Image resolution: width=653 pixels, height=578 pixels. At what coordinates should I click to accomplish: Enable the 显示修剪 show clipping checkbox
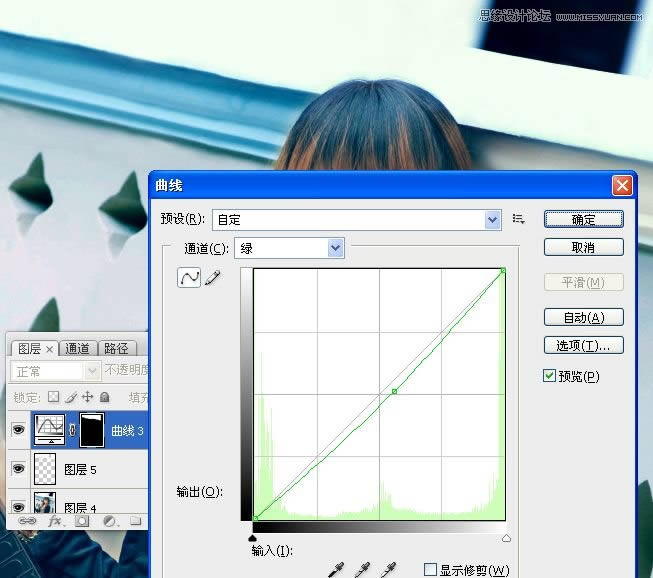tap(430, 570)
